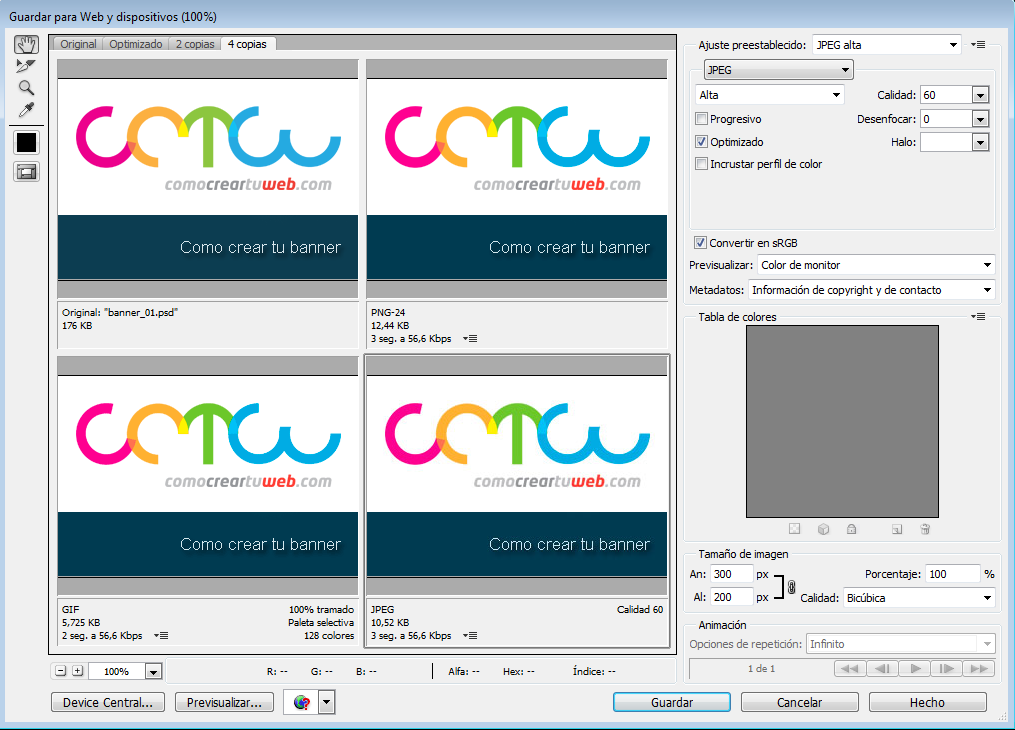Open the Halo color dropdown arrow

click(980, 142)
